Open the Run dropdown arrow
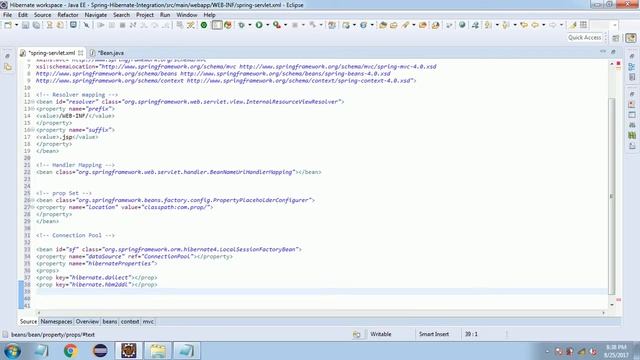640x360 pixels. click(x=267, y=25)
